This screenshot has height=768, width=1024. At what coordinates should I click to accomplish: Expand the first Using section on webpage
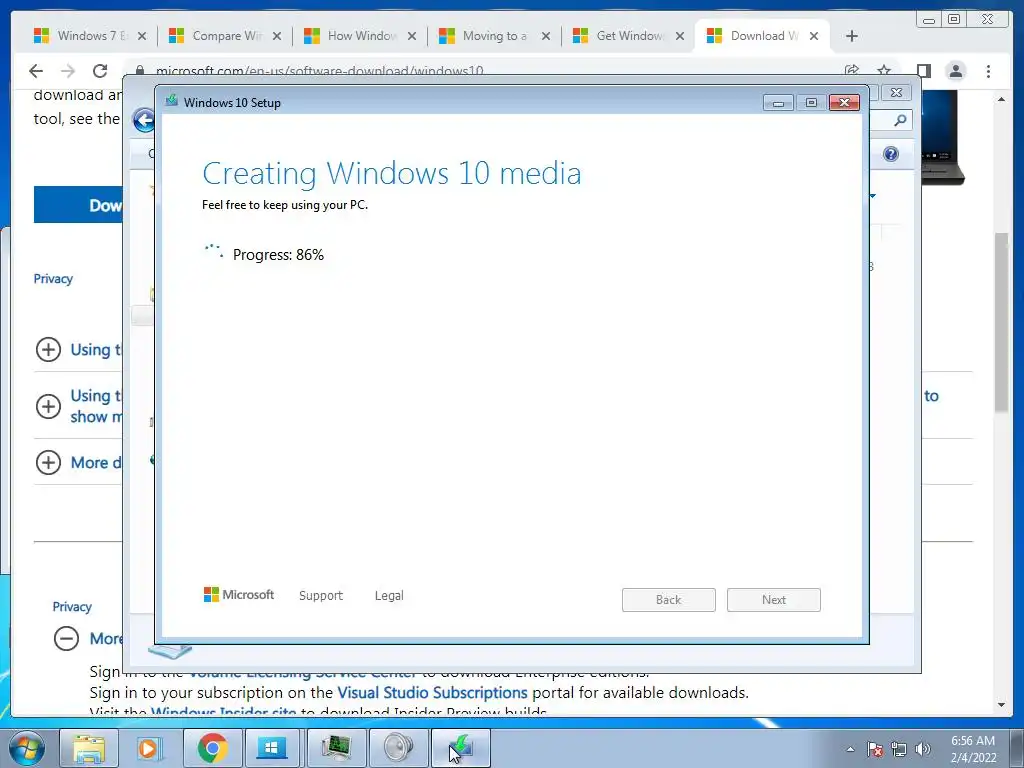coord(48,349)
